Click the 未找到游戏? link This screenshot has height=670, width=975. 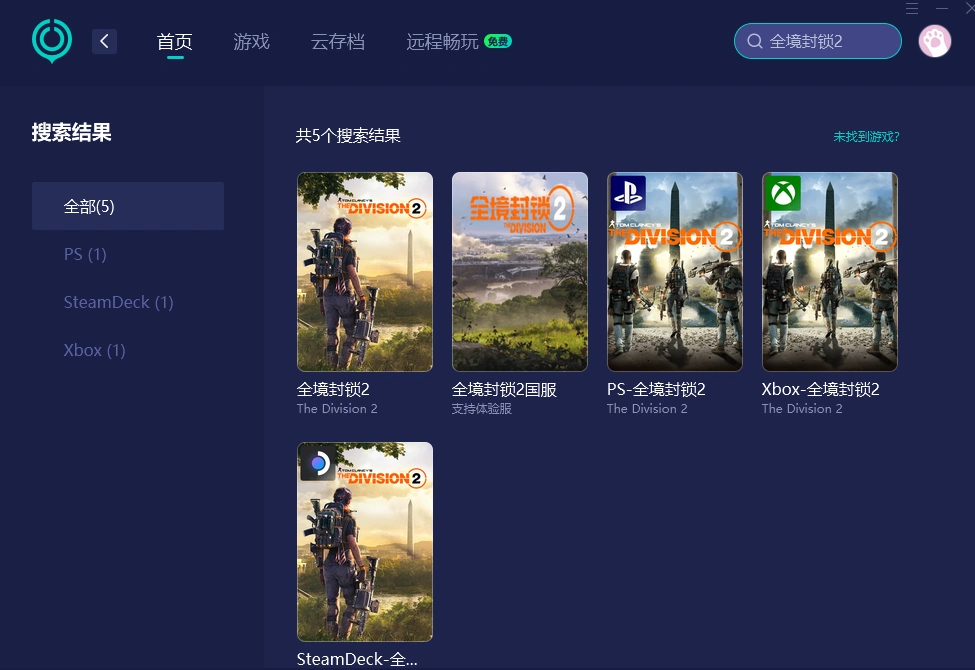[866, 136]
